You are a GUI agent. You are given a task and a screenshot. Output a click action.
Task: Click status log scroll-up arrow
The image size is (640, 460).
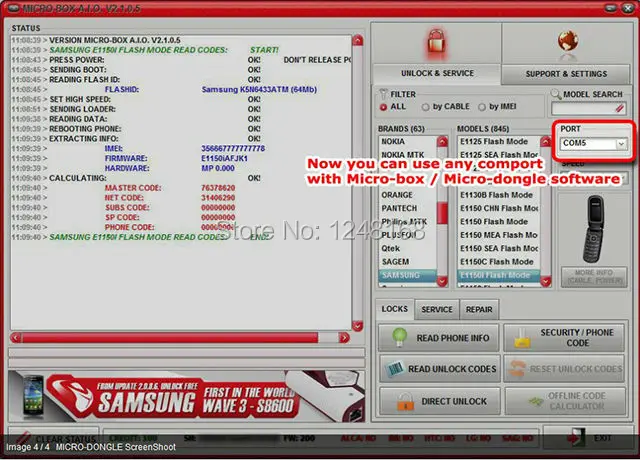click(x=358, y=40)
